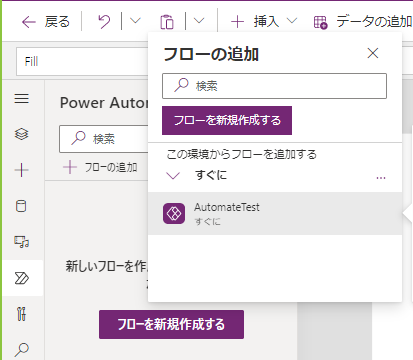Image resolution: width=413 pixels, height=360 pixels.
Task: Click the undo icon
Action: click(104, 22)
